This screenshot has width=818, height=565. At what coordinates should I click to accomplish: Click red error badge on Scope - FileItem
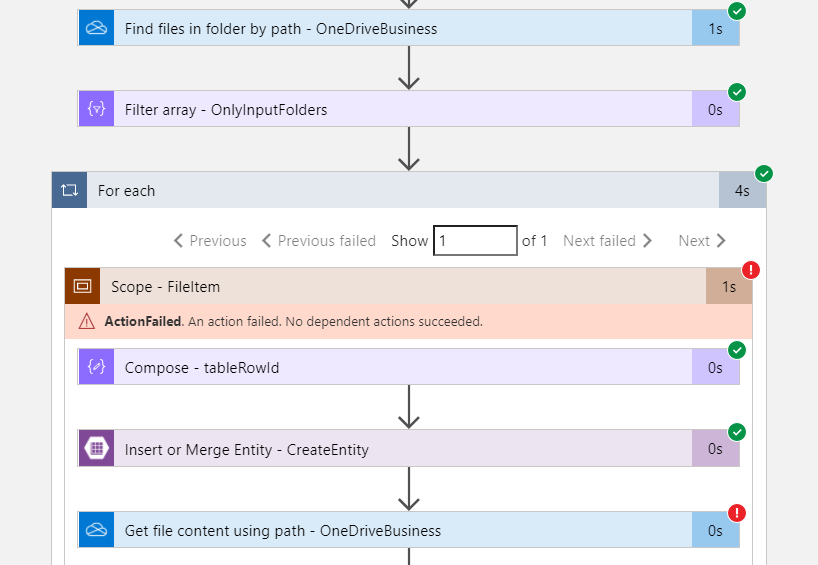point(751,270)
